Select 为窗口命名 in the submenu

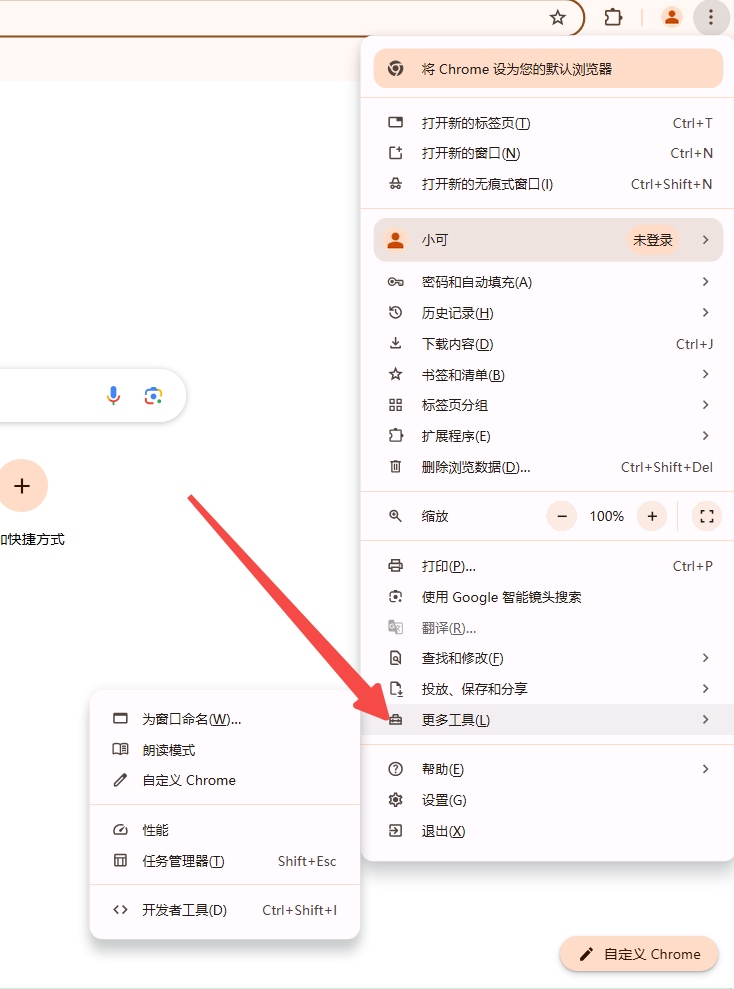225,719
